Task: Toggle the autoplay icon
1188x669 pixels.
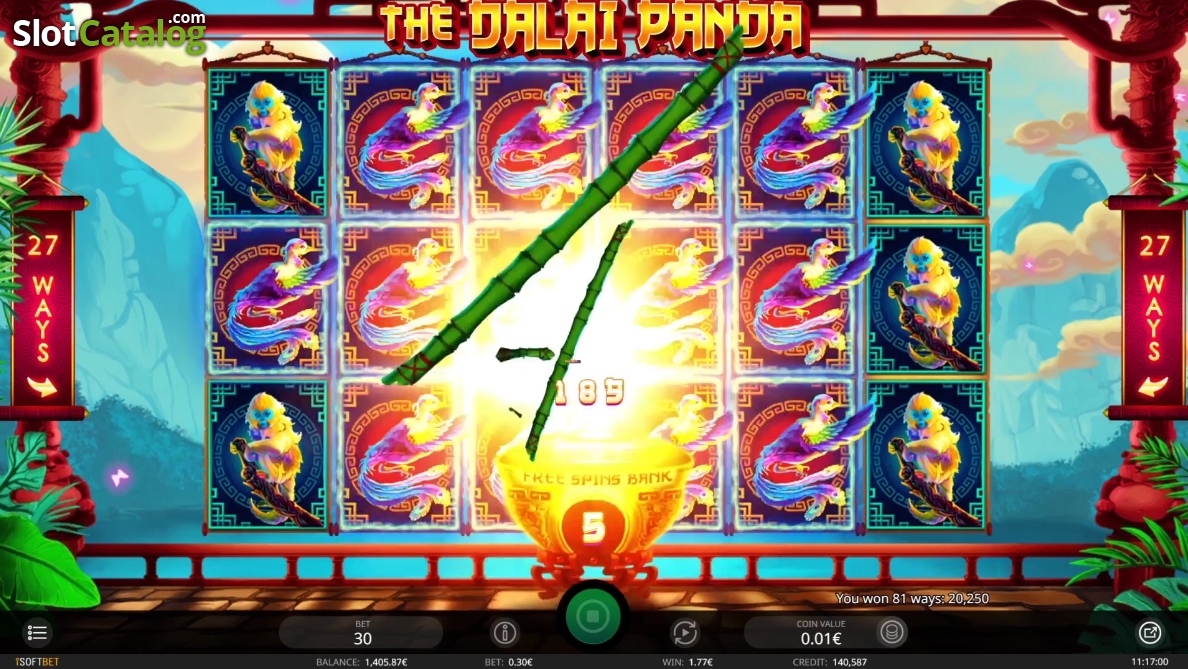Action: [x=685, y=632]
